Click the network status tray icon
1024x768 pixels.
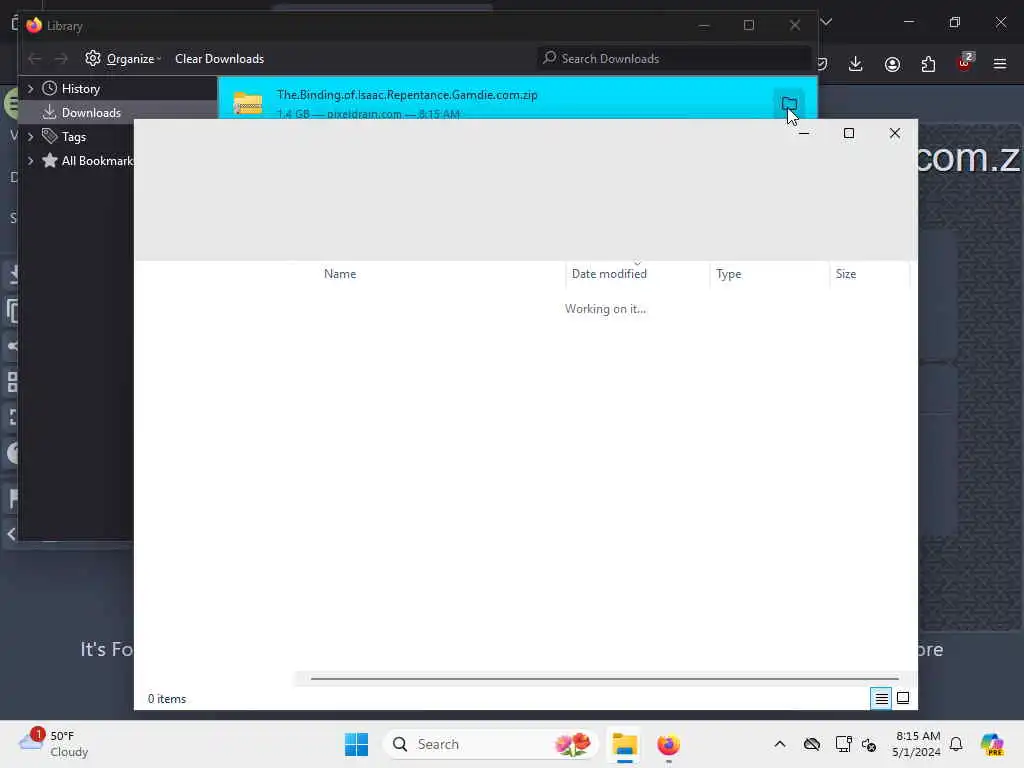843,744
